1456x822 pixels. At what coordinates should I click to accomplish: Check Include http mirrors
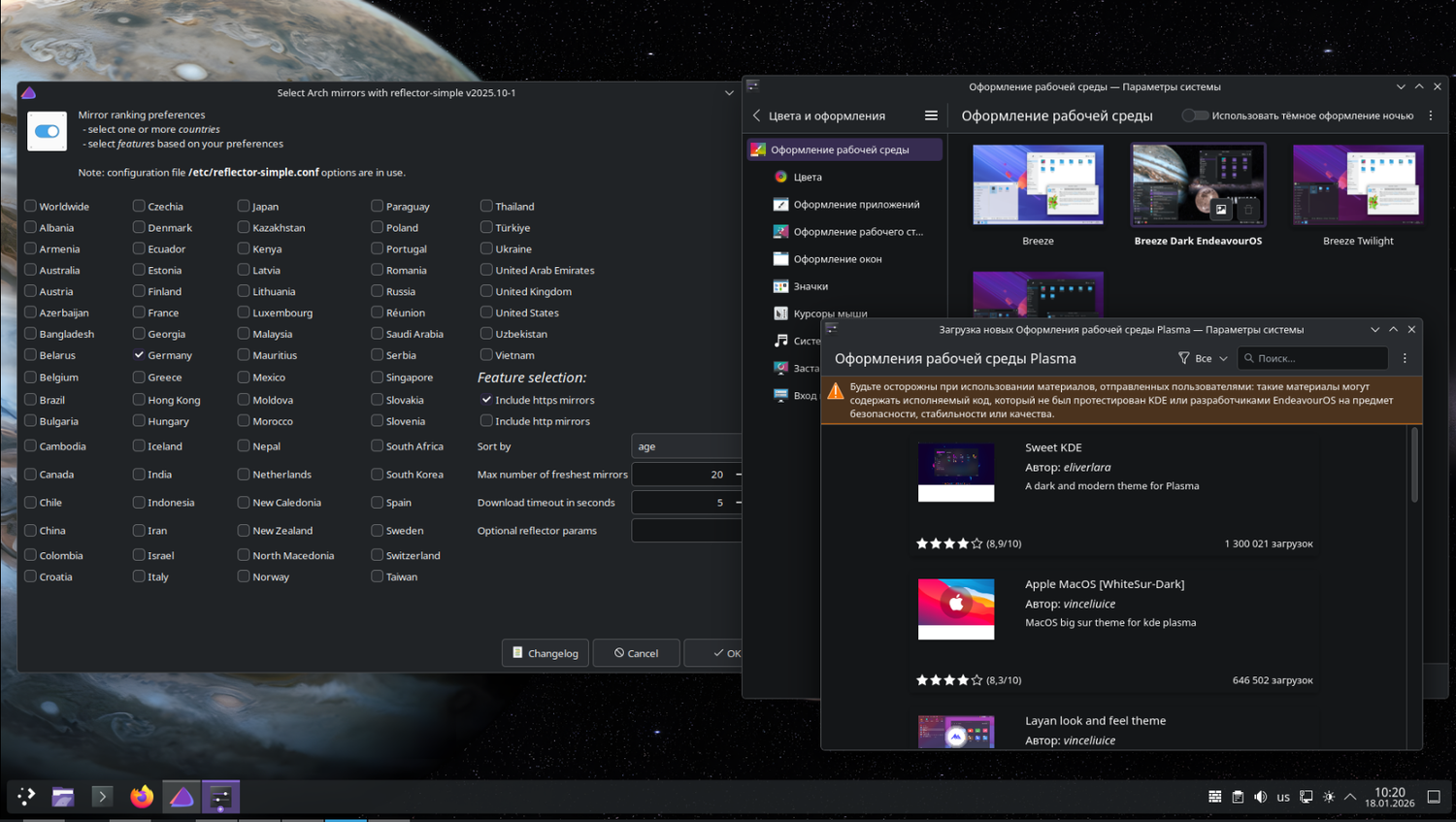[486, 421]
